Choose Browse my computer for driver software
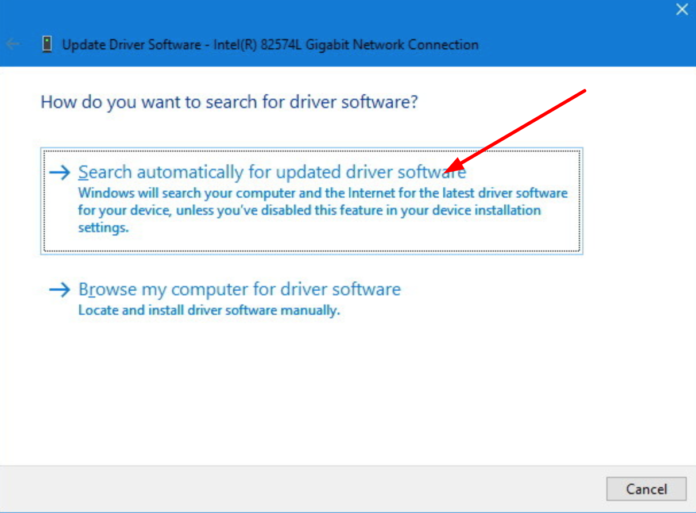Image resolution: width=696 pixels, height=513 pixels. [239, 289]
